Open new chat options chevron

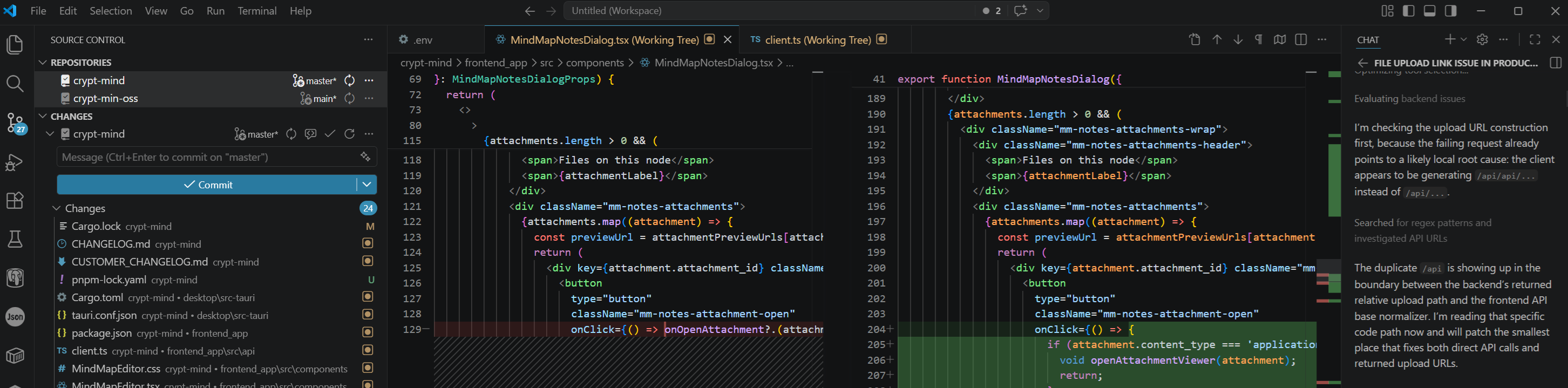(1464, 39)
